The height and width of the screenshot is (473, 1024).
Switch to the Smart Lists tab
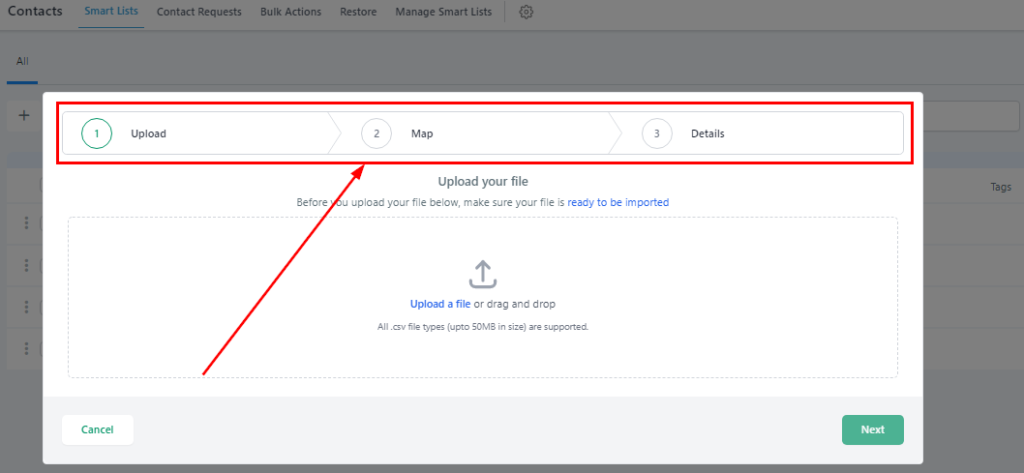click(x=110, y=12)
